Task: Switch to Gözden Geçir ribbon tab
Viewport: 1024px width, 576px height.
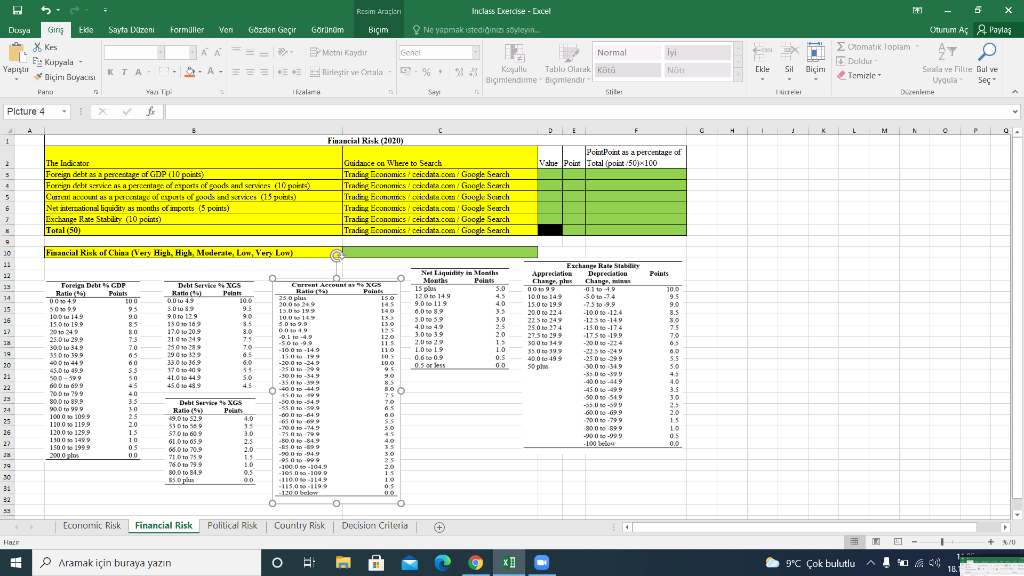Action: 272,30
